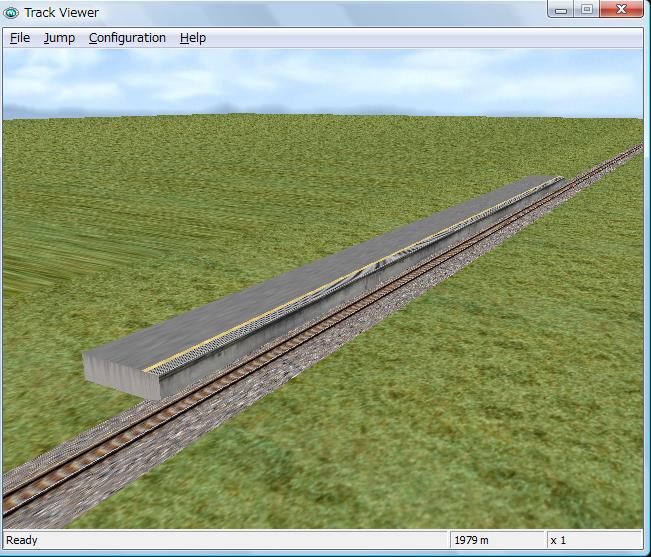The width and height of the screenshot is (651, 557).
Task: Open the Jump menu
Action: click(59, 38)
